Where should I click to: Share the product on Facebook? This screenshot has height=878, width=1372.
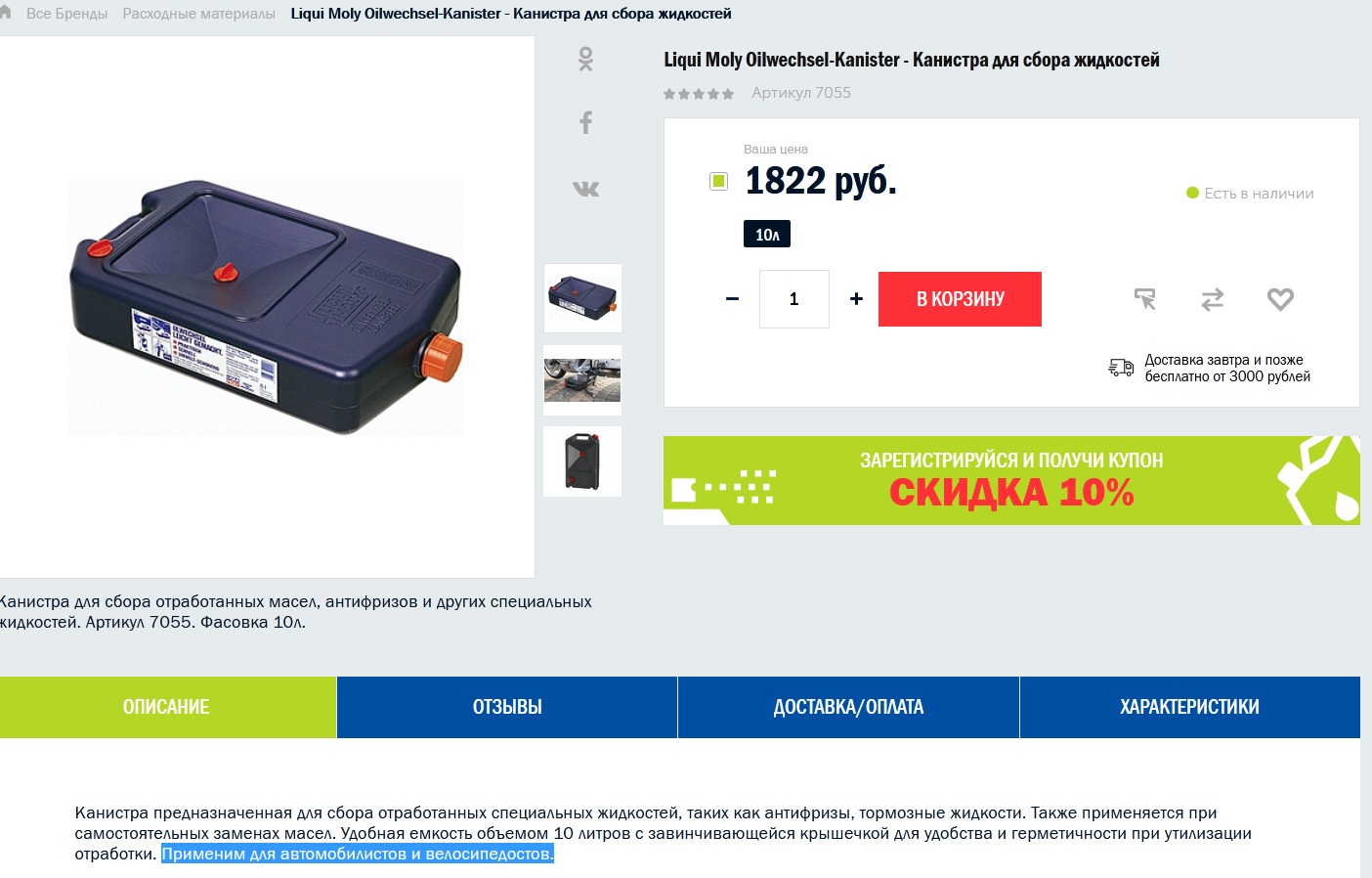tap(585, 122)
